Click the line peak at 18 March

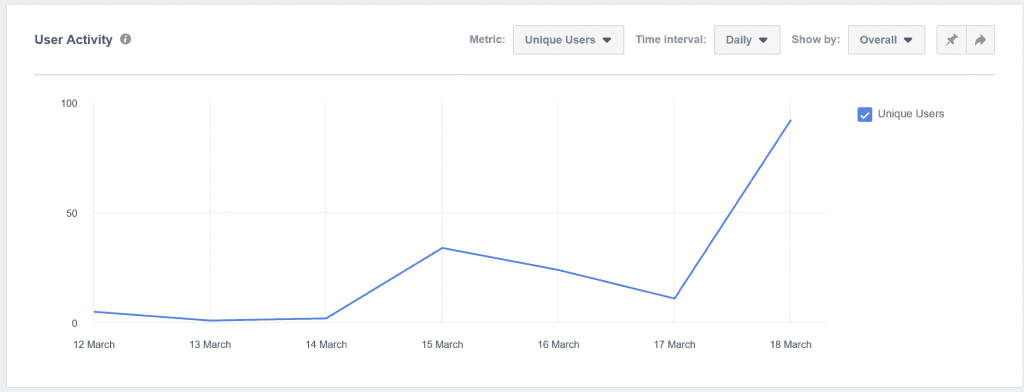click(x=790, y=120)
